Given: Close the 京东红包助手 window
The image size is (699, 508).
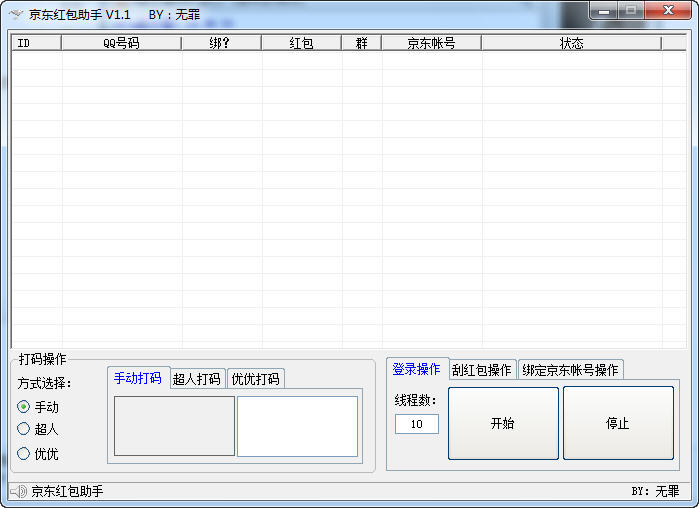Looking at the screenshot, I should (668, 11).
